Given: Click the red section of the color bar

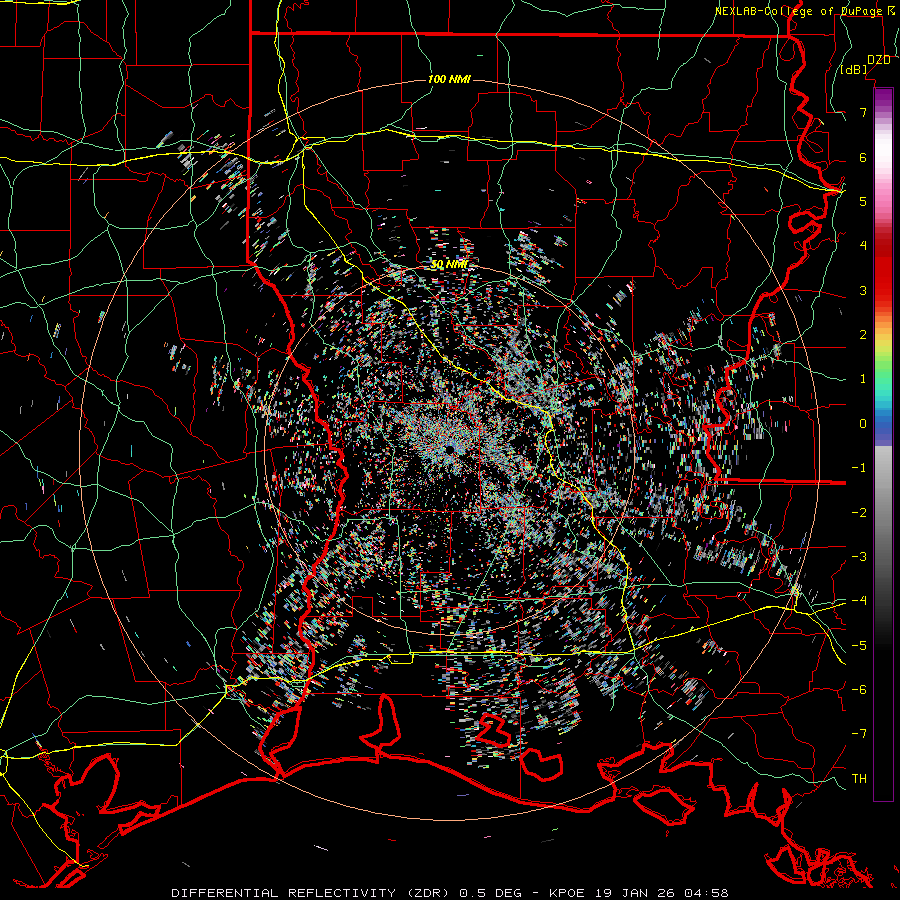Looking at the screenshot, I should [883, 270].
